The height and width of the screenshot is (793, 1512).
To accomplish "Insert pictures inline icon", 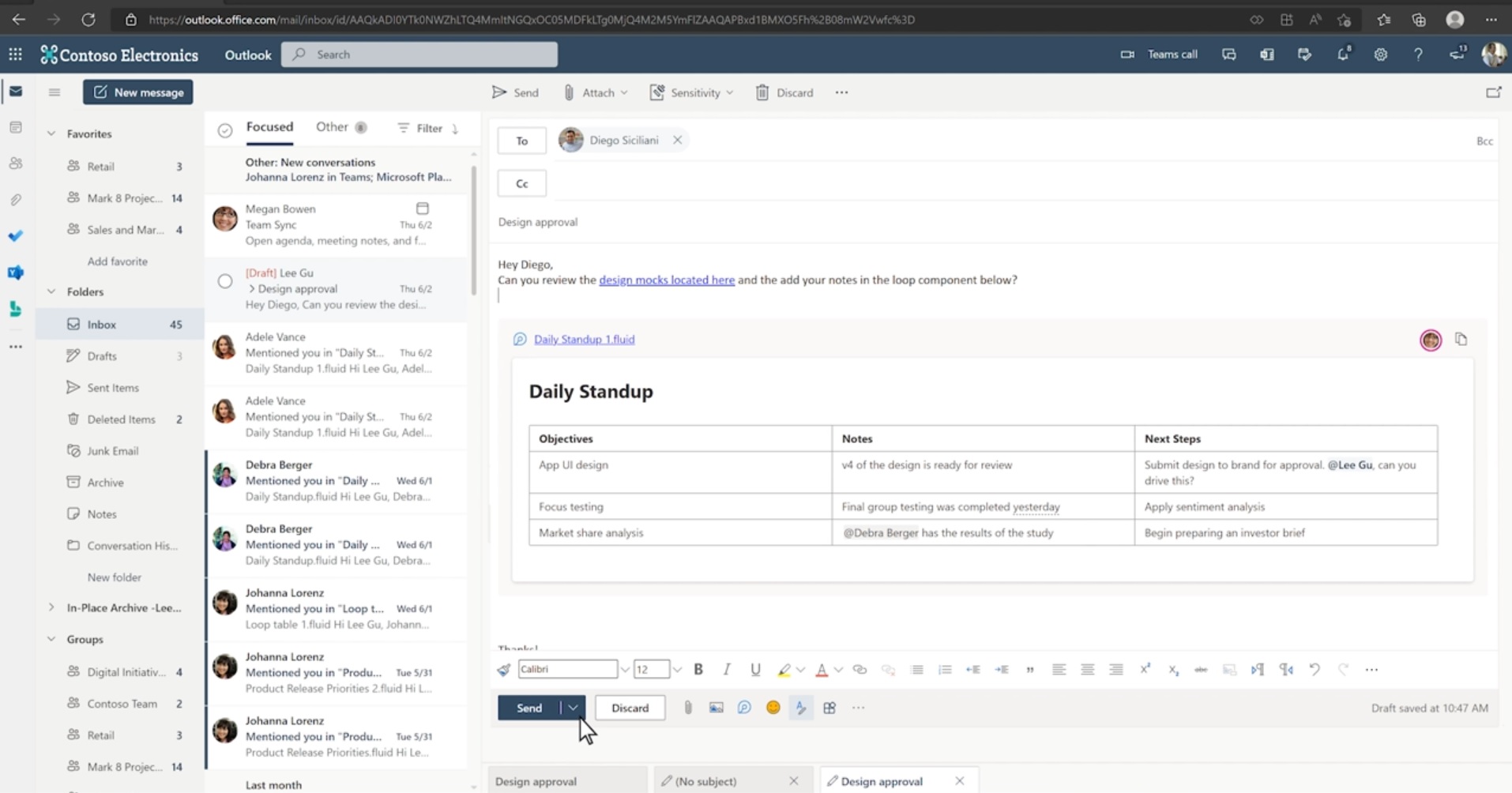I will coord(716,708).
